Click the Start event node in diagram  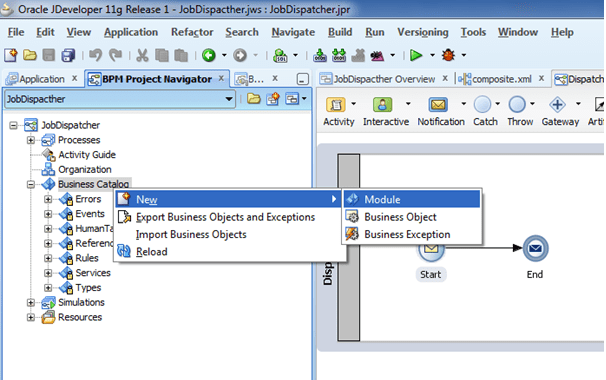click(x=431, y=249)
